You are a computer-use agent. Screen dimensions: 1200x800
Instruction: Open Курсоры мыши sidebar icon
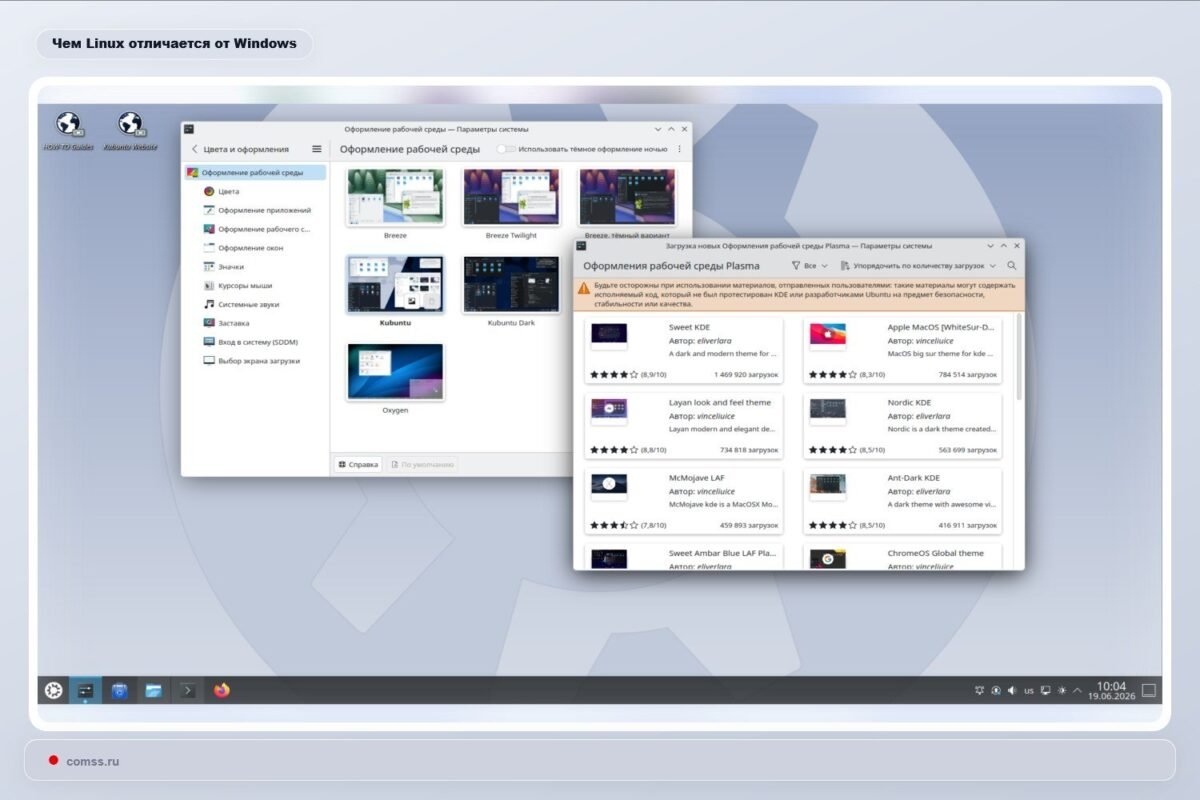coord(208,285)
